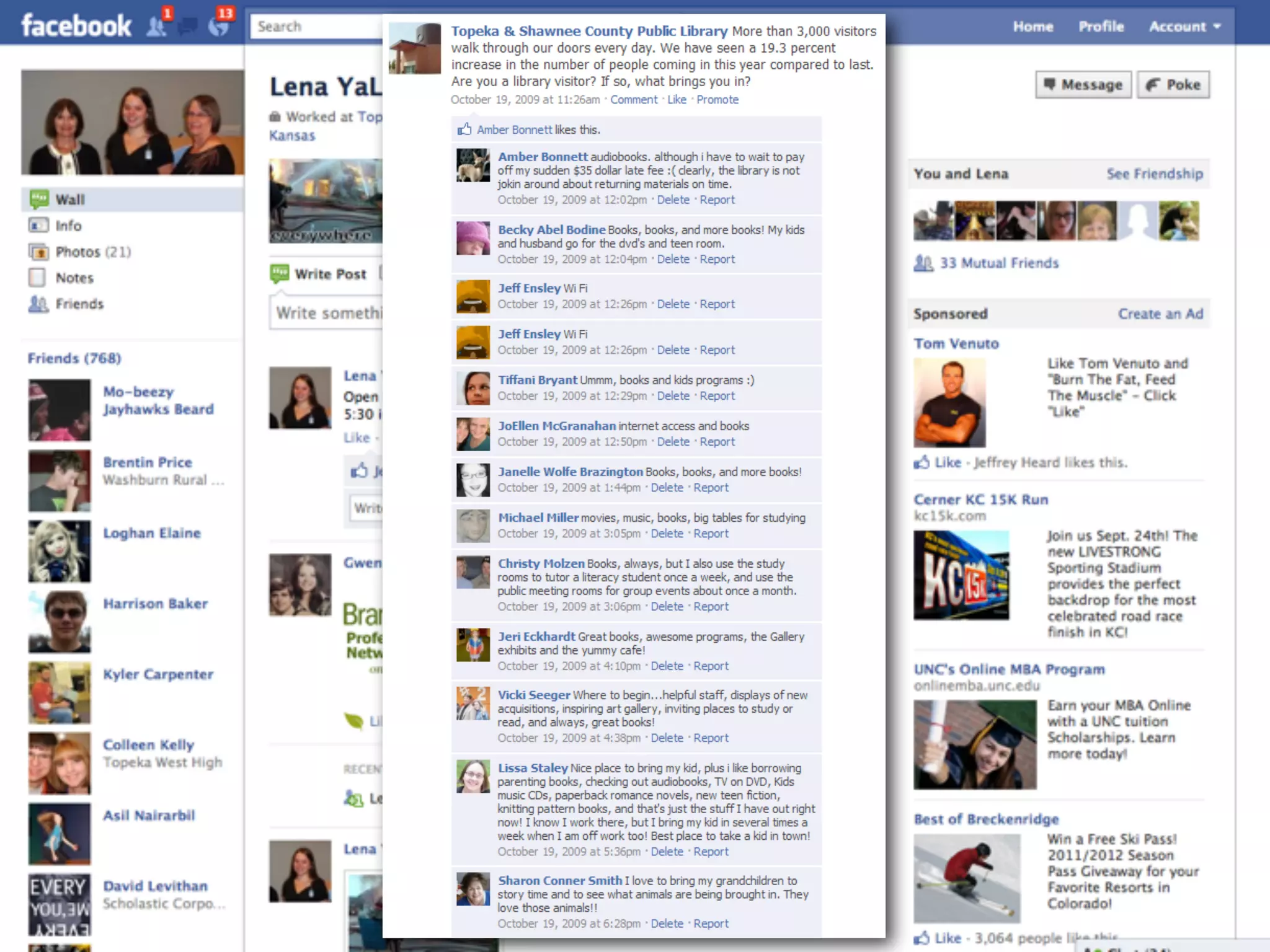This screenshot has height=952, width=1270.
Task: Click the Wall speech-bubble icon in sidebar
Action: [39, 199]
